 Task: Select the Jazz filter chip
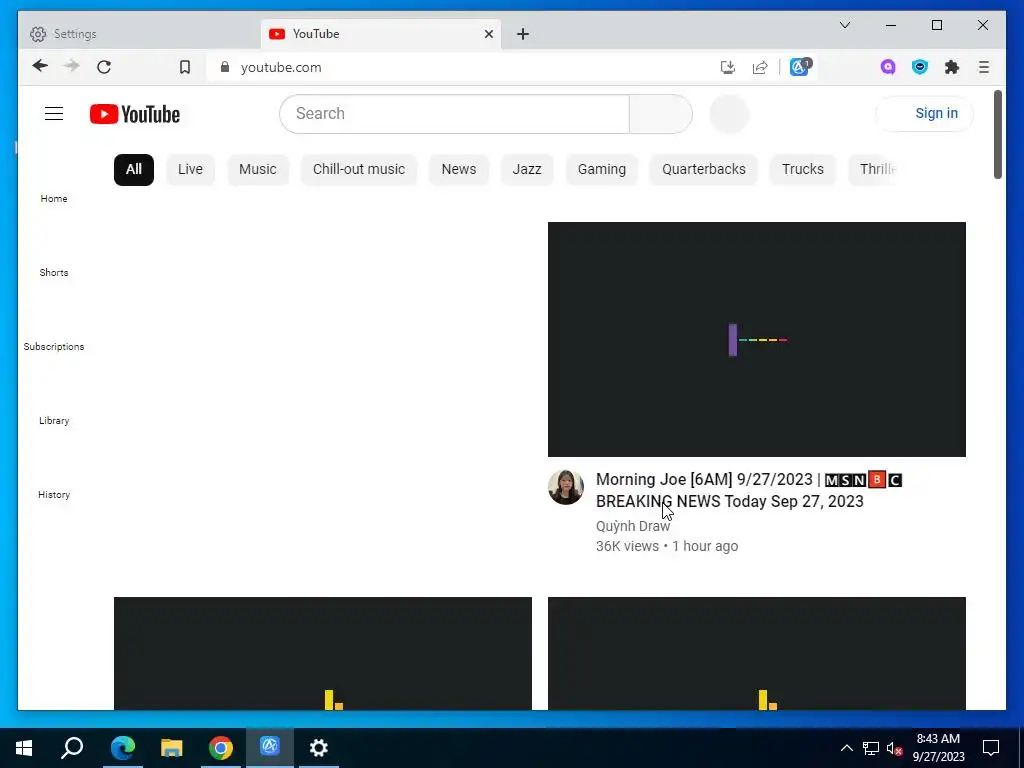click(526, 170)
